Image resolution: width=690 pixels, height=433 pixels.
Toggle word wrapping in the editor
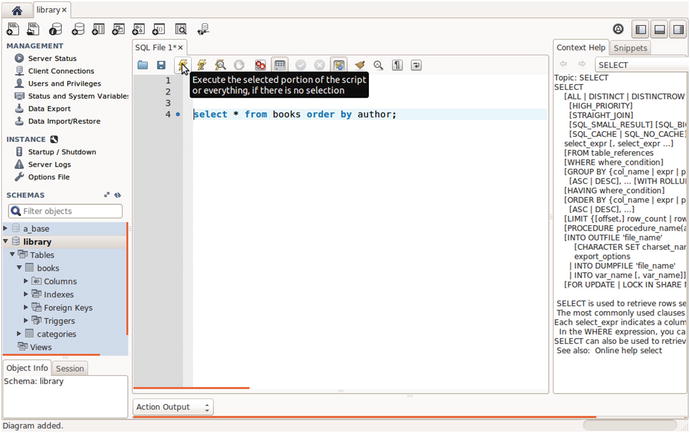pyautogui.click(x=416, y=65)
